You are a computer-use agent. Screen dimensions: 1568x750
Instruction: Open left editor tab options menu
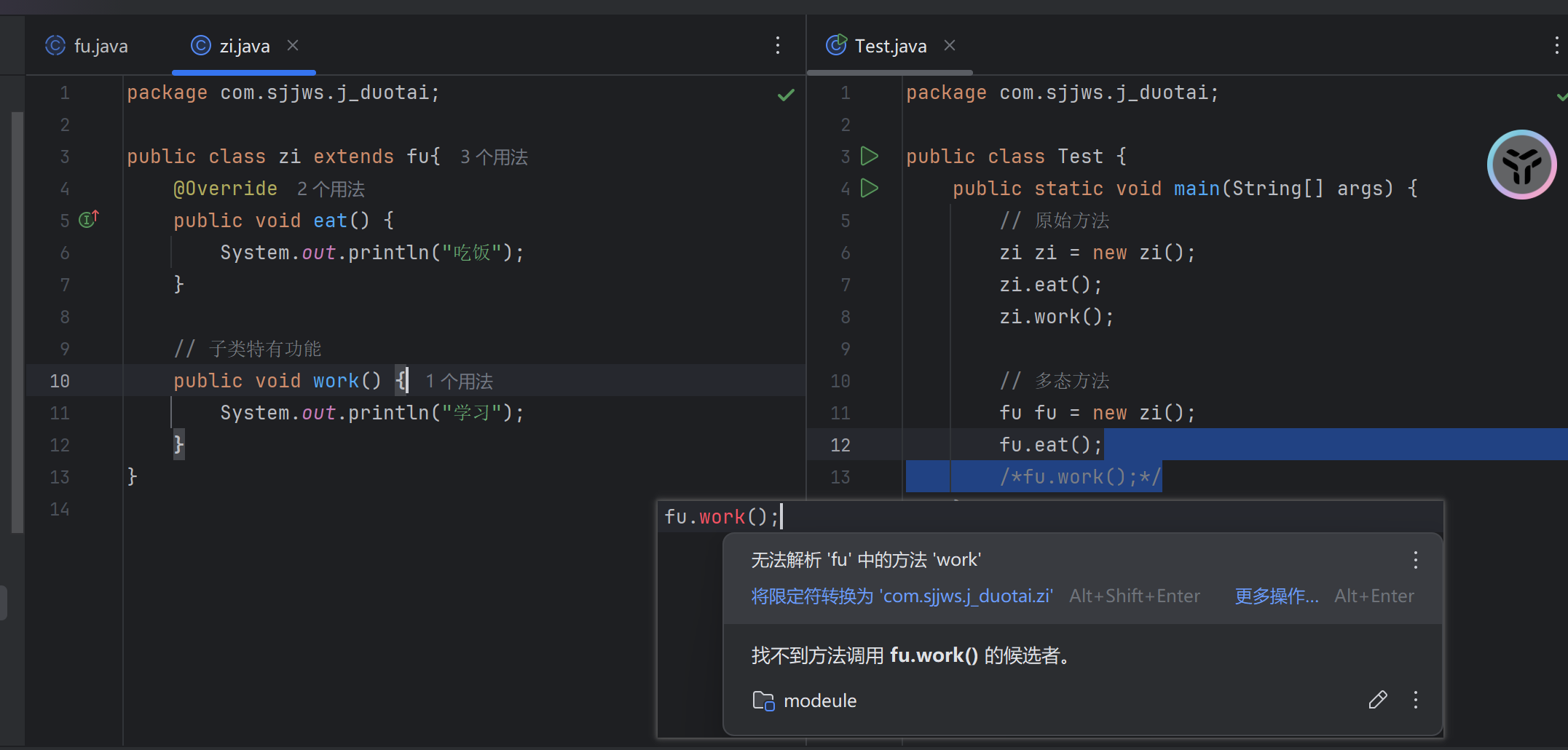778,45
